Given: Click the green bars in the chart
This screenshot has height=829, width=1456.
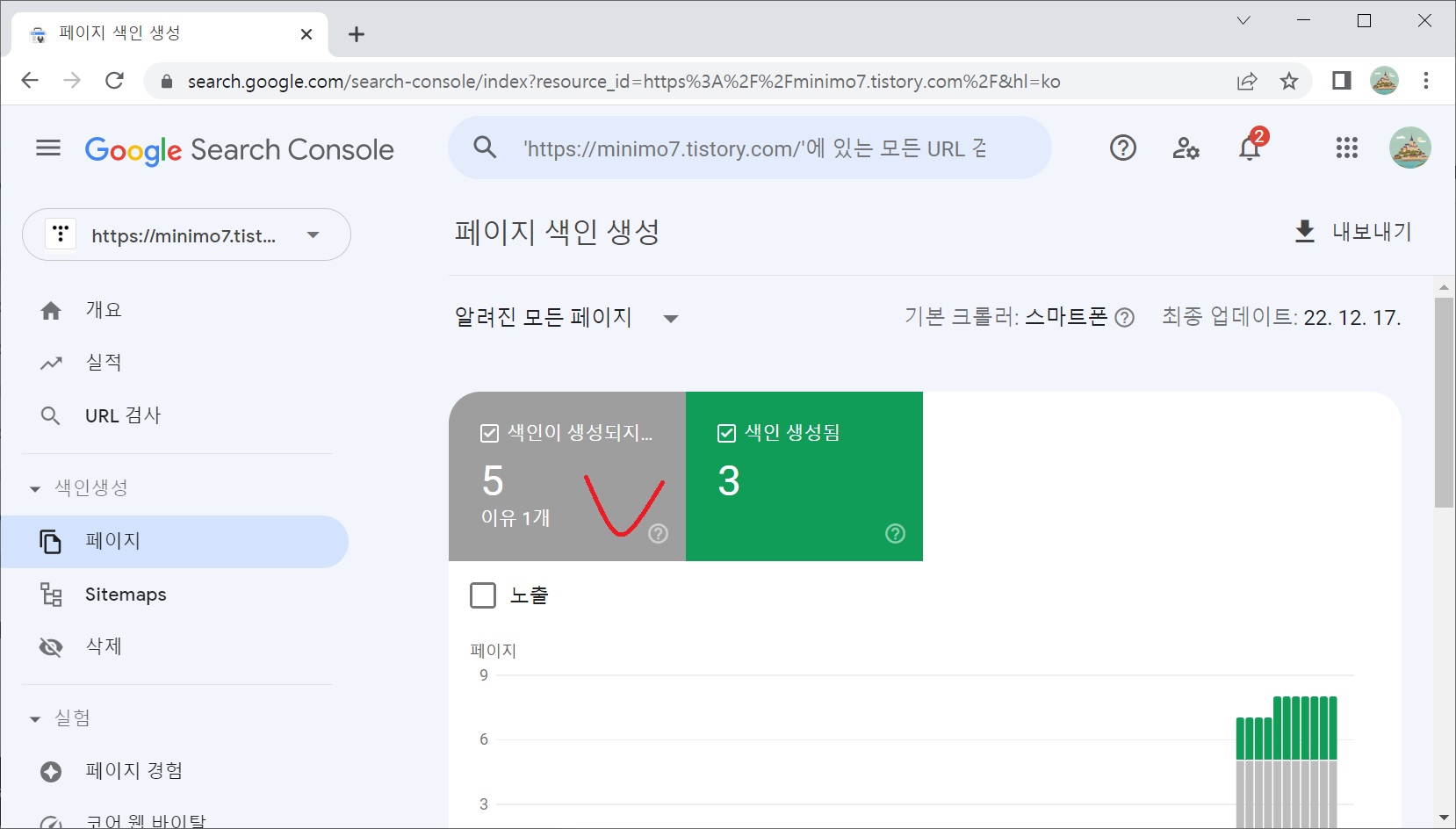Looking at the screenshot, I should coord(1287,728).
